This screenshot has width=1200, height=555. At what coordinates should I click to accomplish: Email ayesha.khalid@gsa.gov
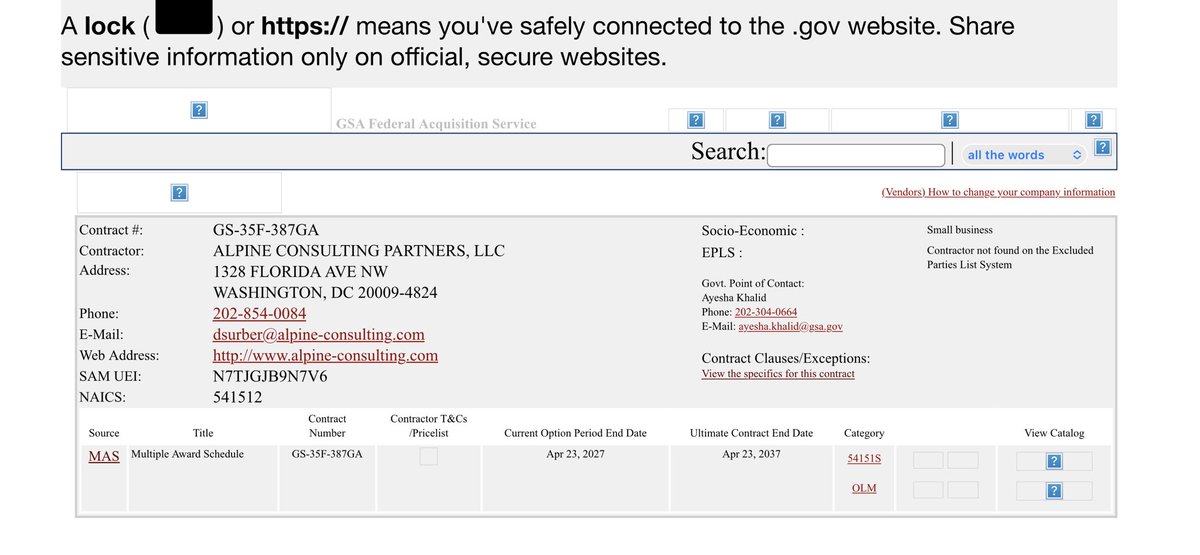(790, 326)
